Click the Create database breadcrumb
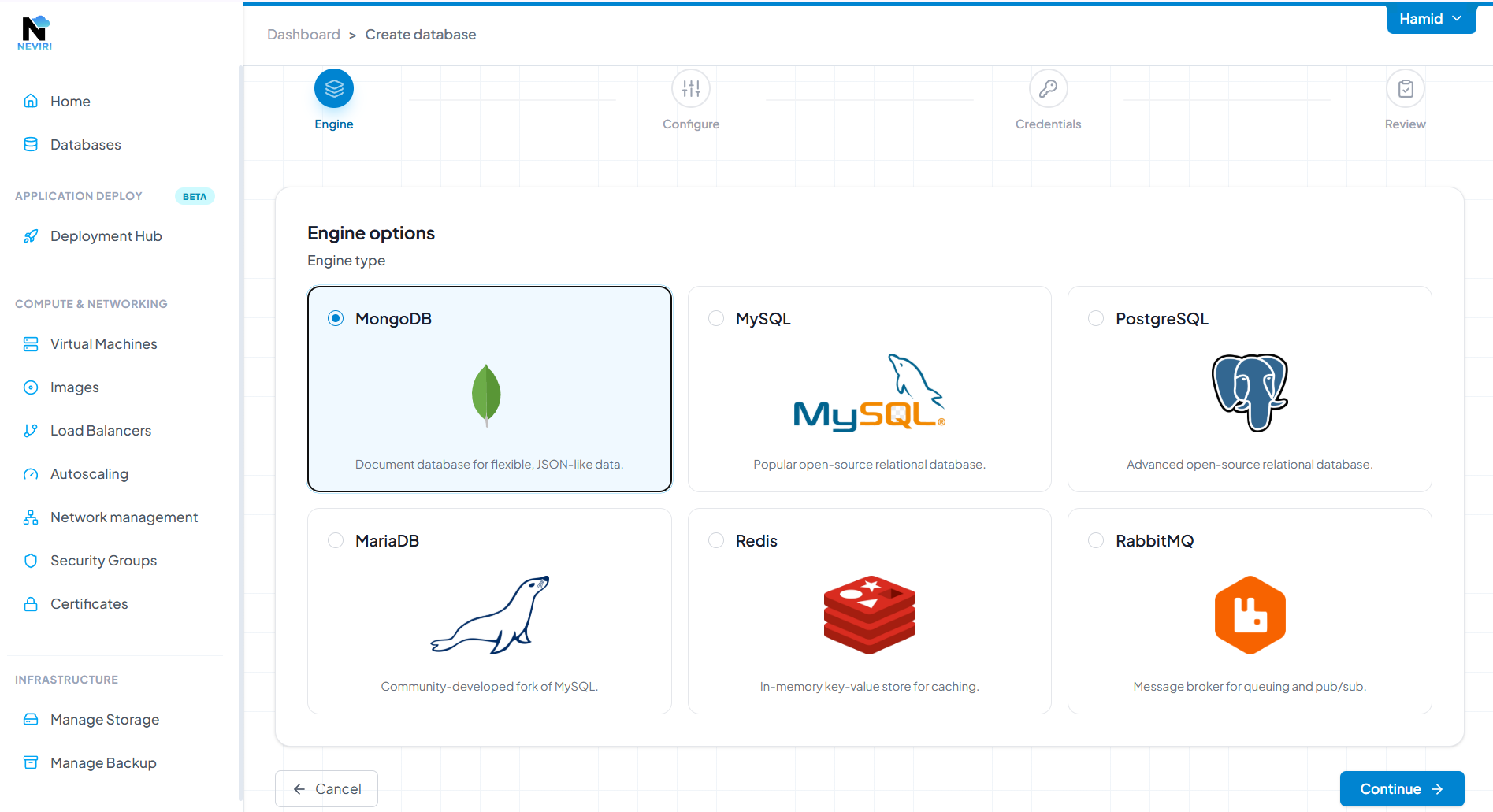Image resolution: width=1493 pixels, height=812 pixels. [x=420, y=35]
